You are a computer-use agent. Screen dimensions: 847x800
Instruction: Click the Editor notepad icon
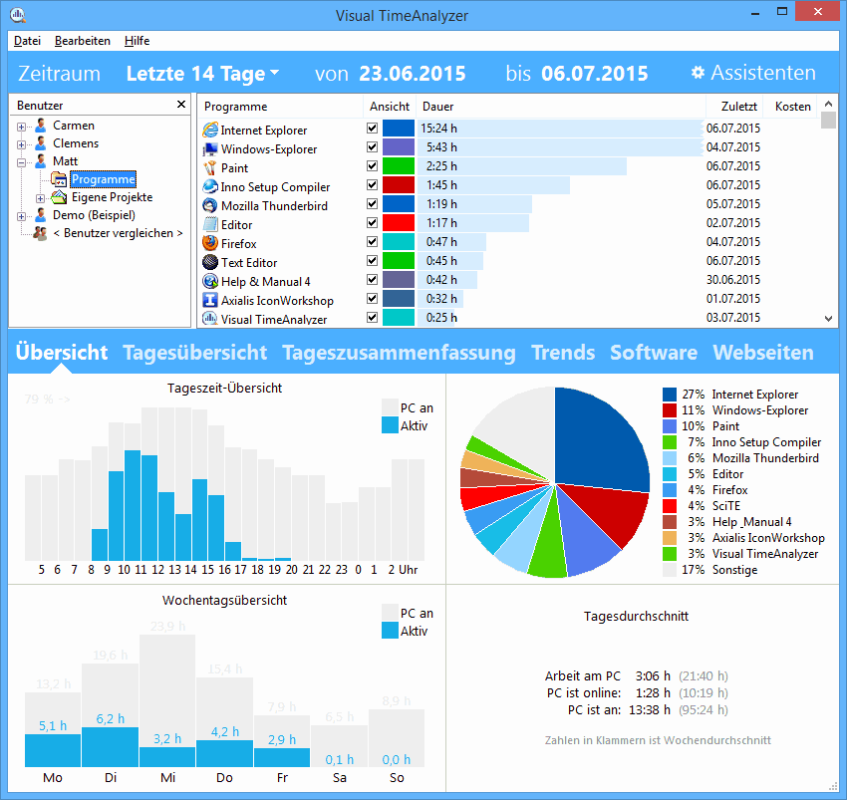click(x=210, y=224)
